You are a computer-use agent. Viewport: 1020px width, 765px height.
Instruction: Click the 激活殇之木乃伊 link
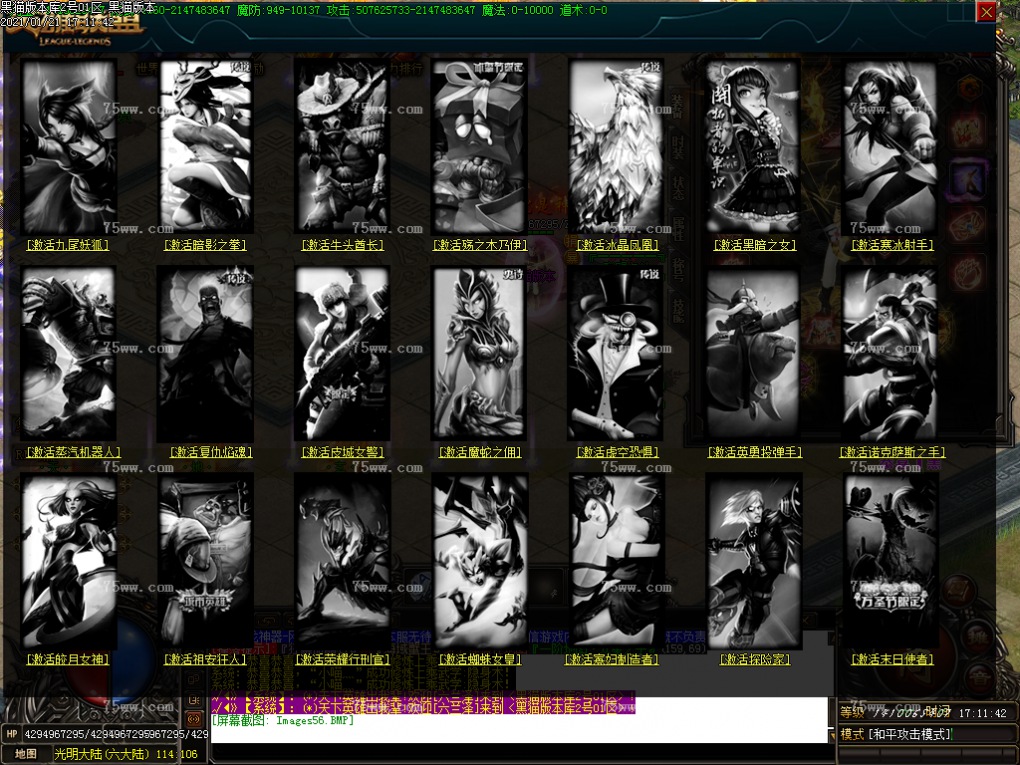480,245
